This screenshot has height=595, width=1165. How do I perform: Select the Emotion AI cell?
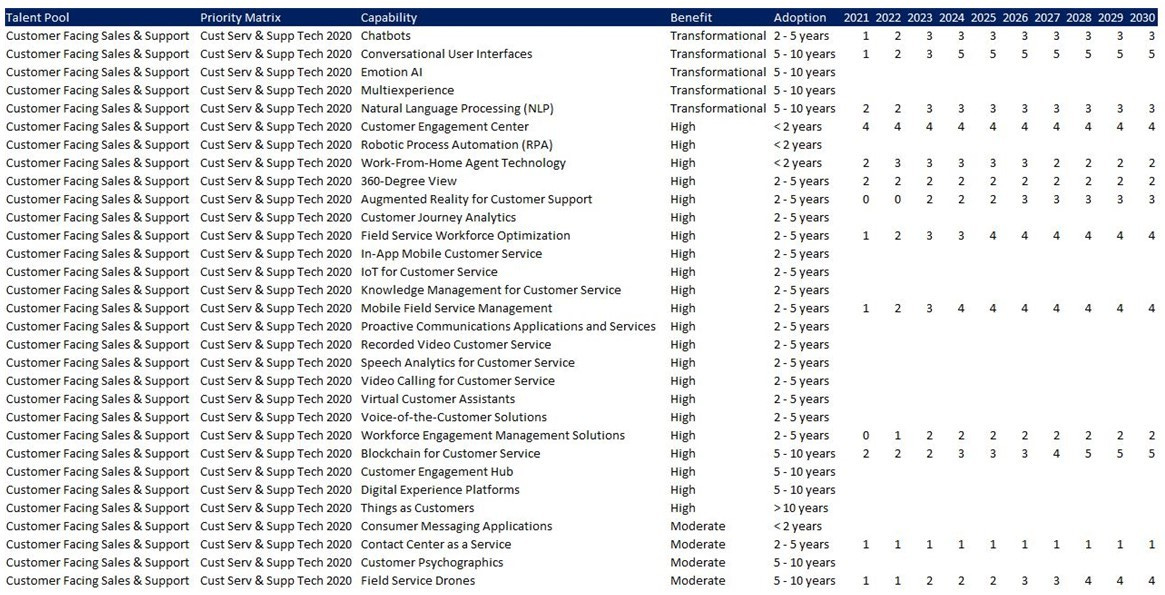[392, 72]
